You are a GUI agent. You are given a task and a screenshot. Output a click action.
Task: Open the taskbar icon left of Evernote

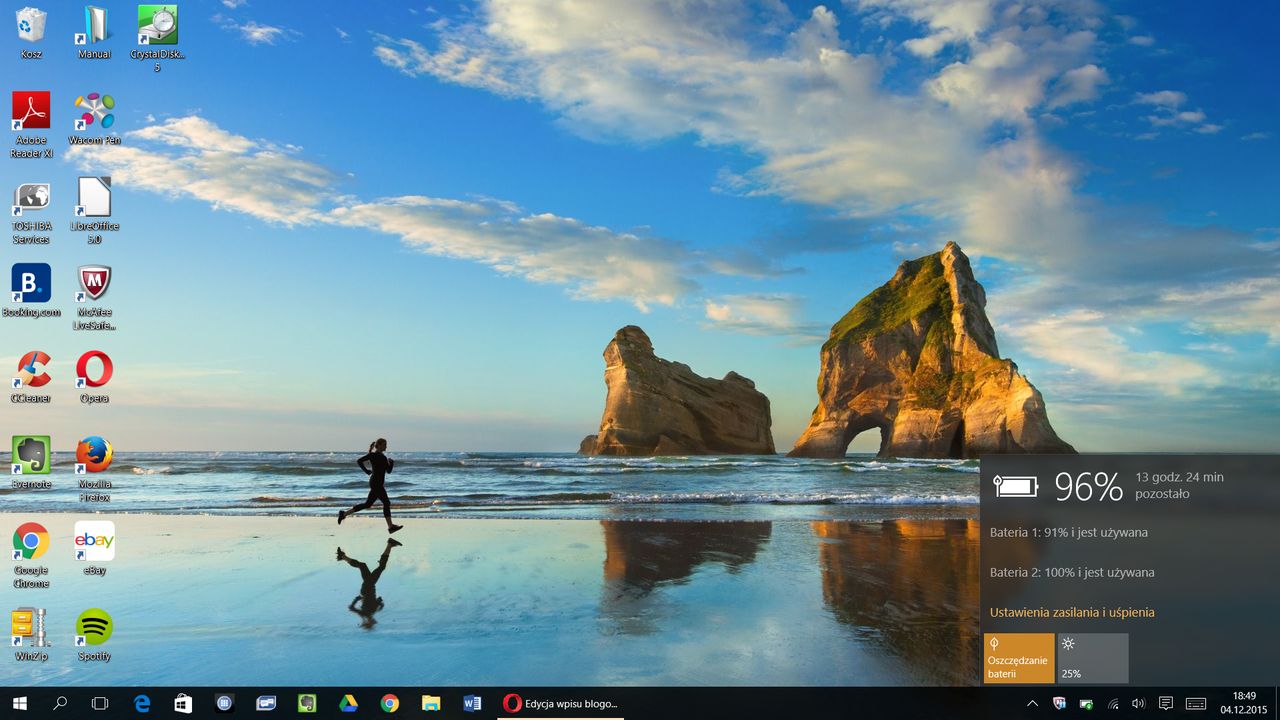[x=266, y=703]
